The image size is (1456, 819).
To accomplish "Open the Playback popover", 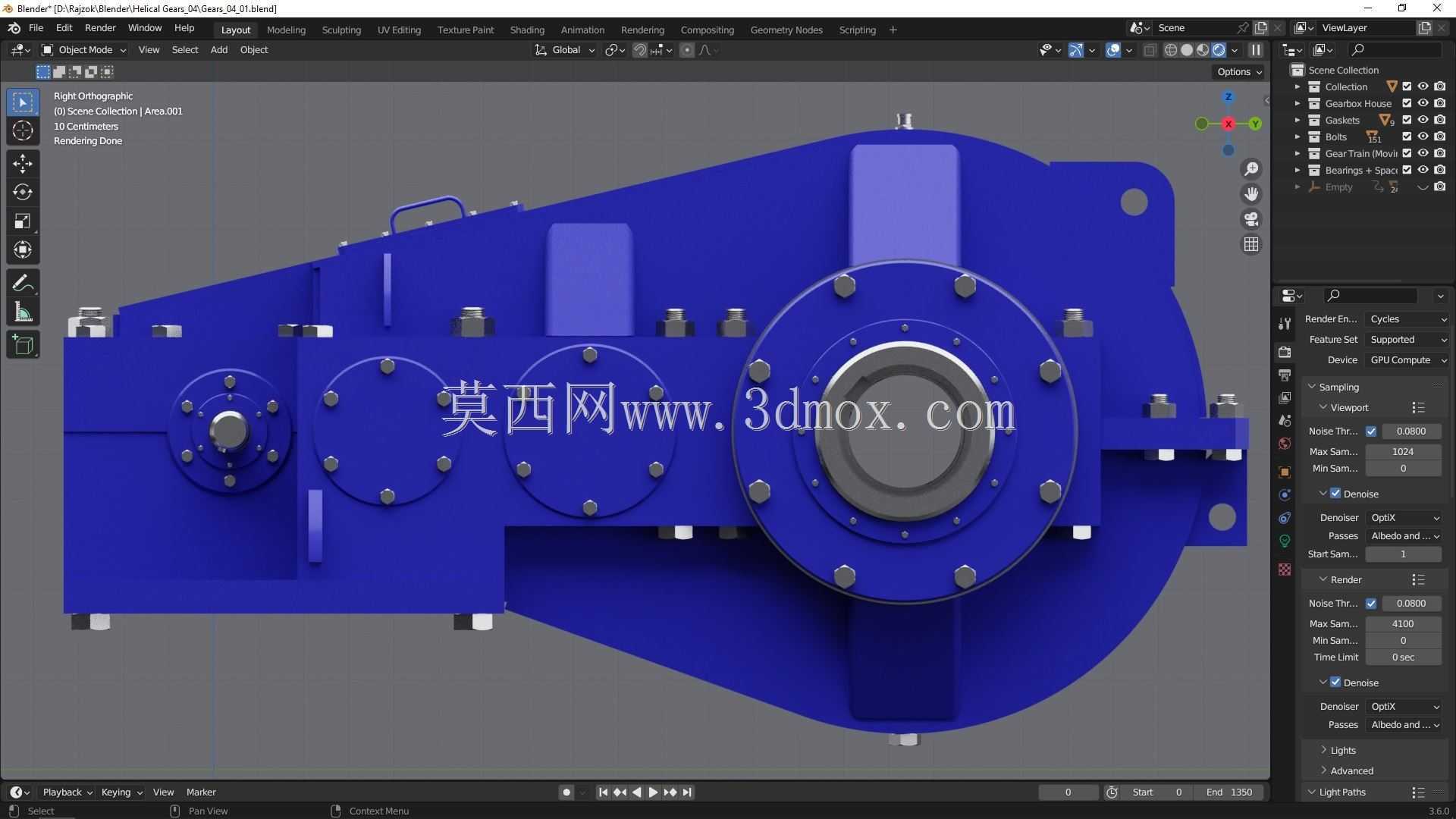I will [67, 792].
